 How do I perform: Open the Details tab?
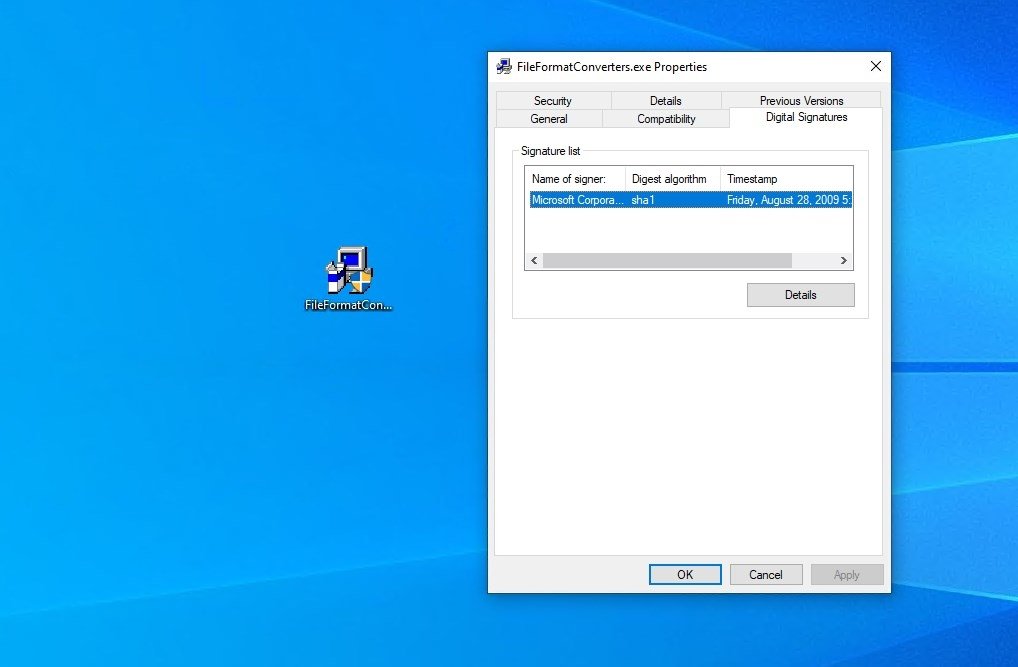(x=665, y=101)
